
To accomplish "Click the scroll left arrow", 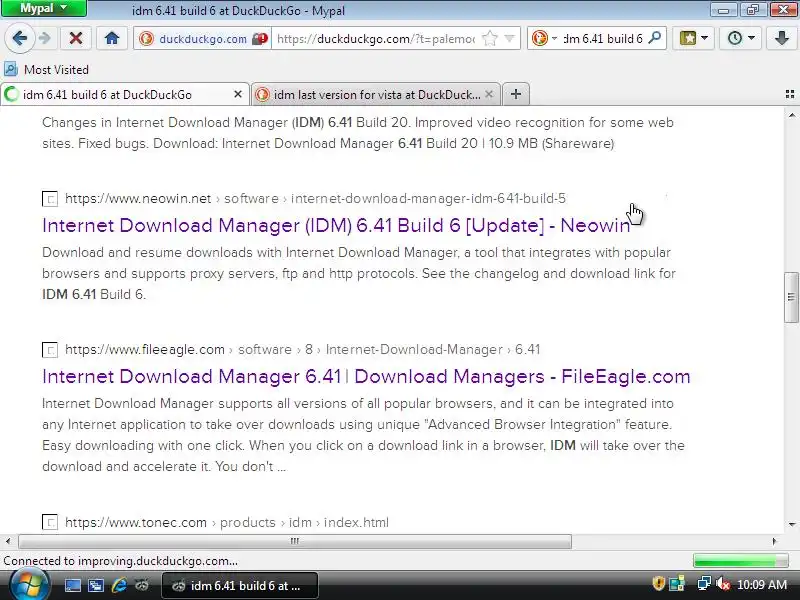I will click(8, 541).
